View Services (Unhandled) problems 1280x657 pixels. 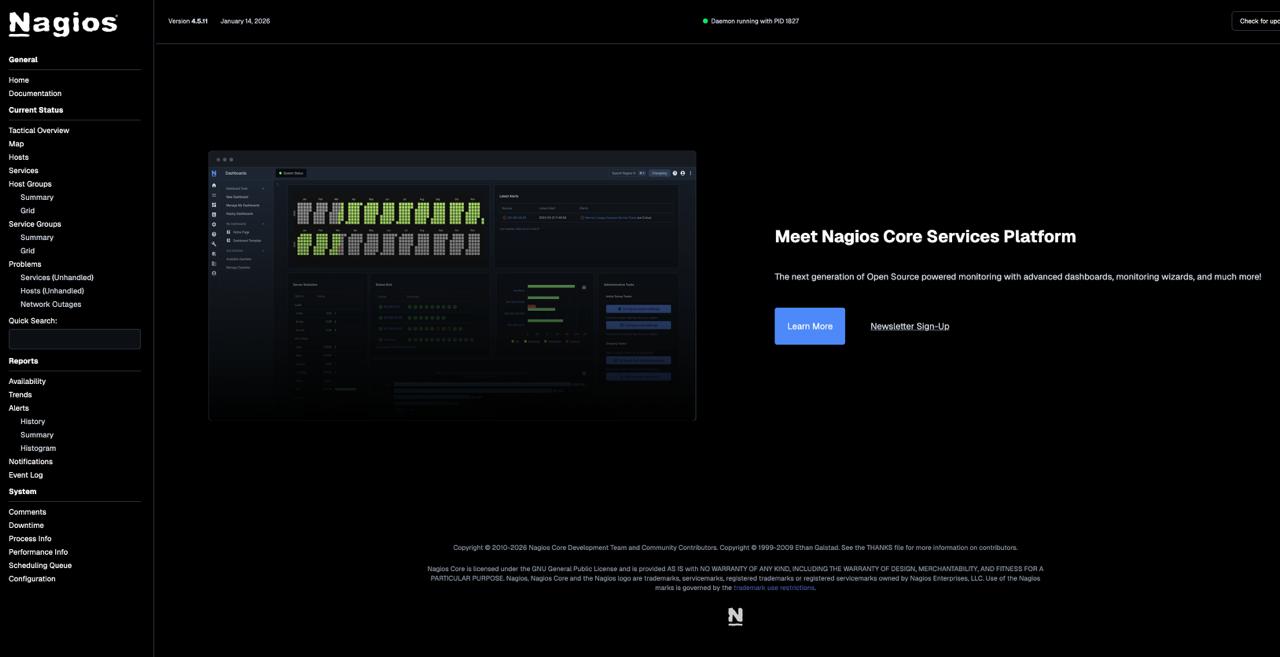point(57,277)
